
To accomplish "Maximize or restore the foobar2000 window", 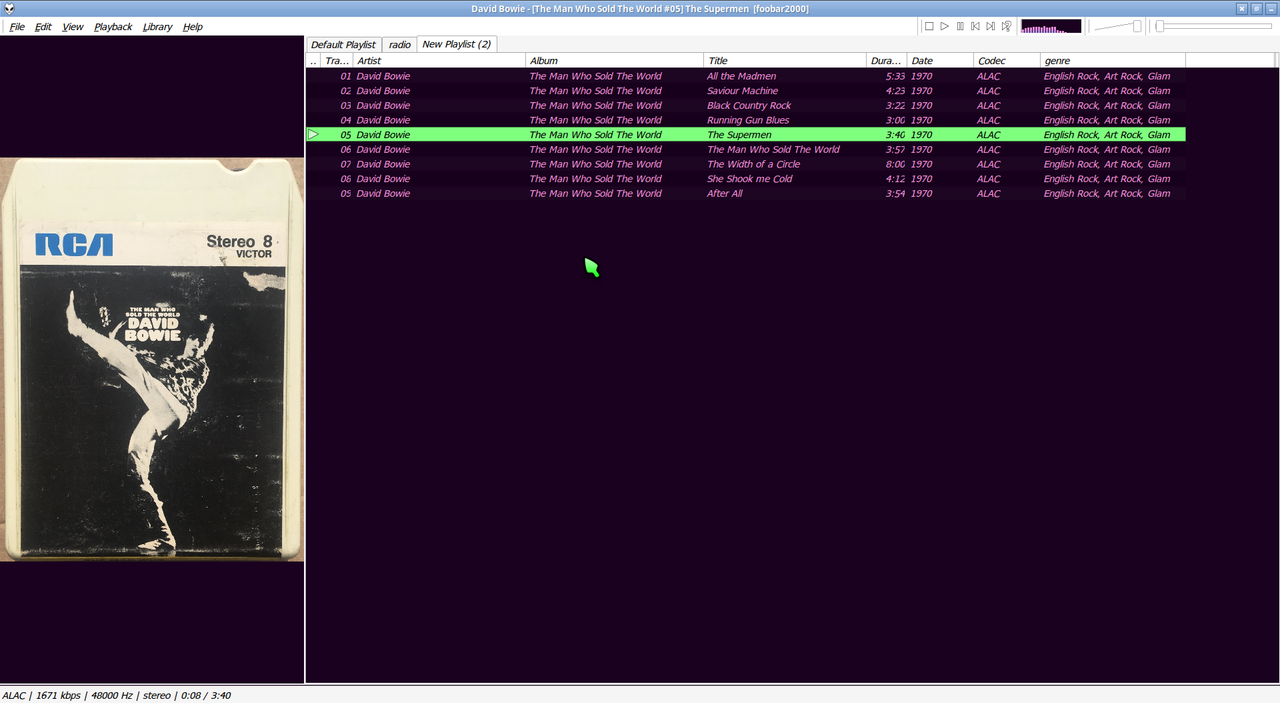I will click(x=1256, y=8).
